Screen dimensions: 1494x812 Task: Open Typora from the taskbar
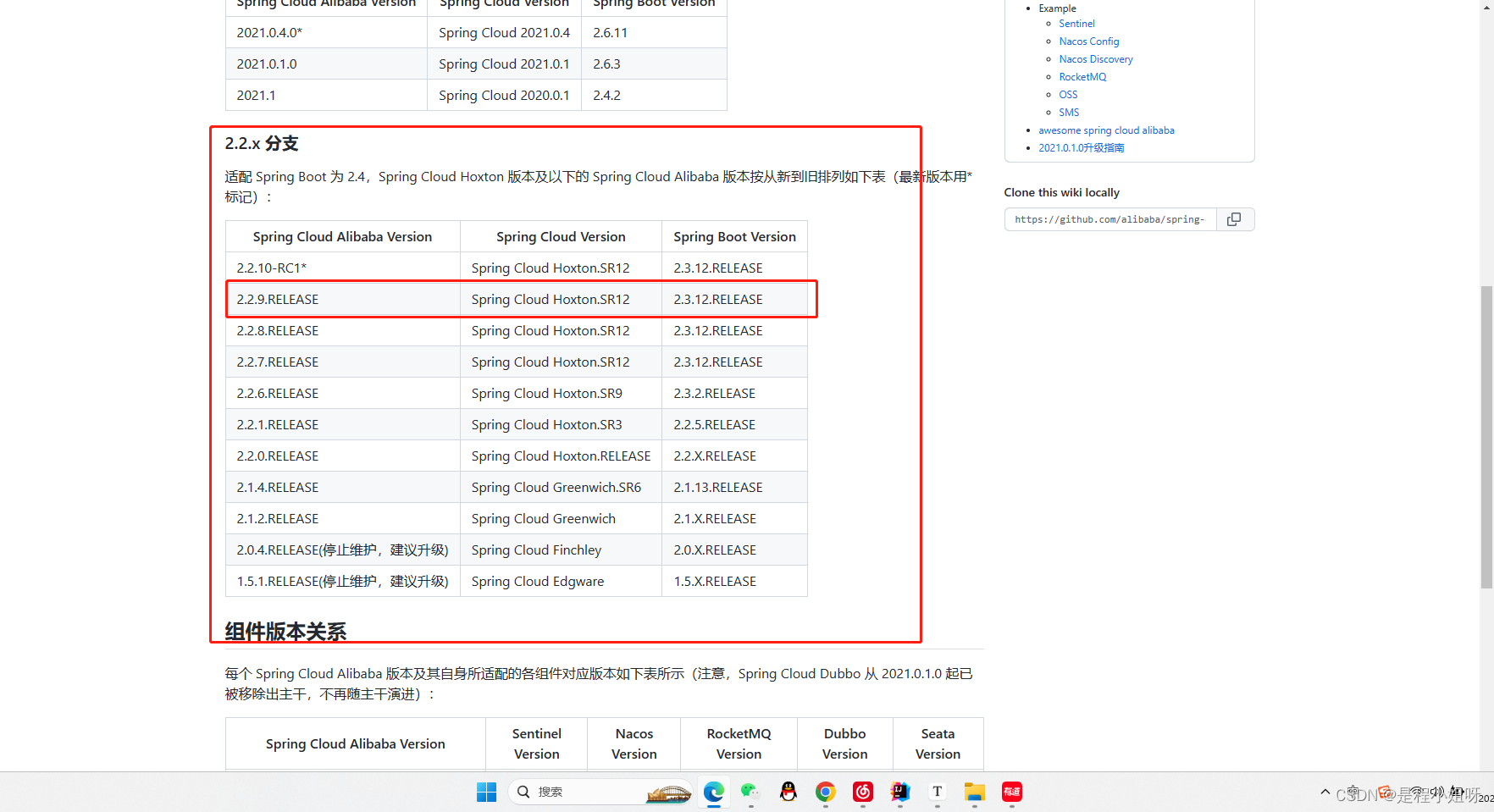tap(938, 792)
